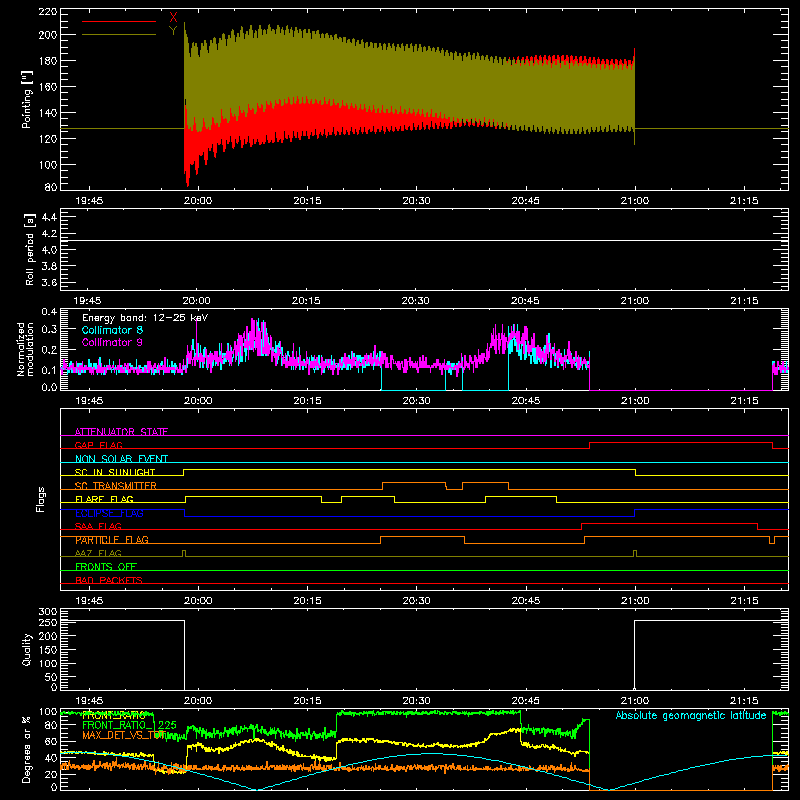Click the cyan Collimator 8 legend entry
This screenshot has height=800, width=800.
112,330
